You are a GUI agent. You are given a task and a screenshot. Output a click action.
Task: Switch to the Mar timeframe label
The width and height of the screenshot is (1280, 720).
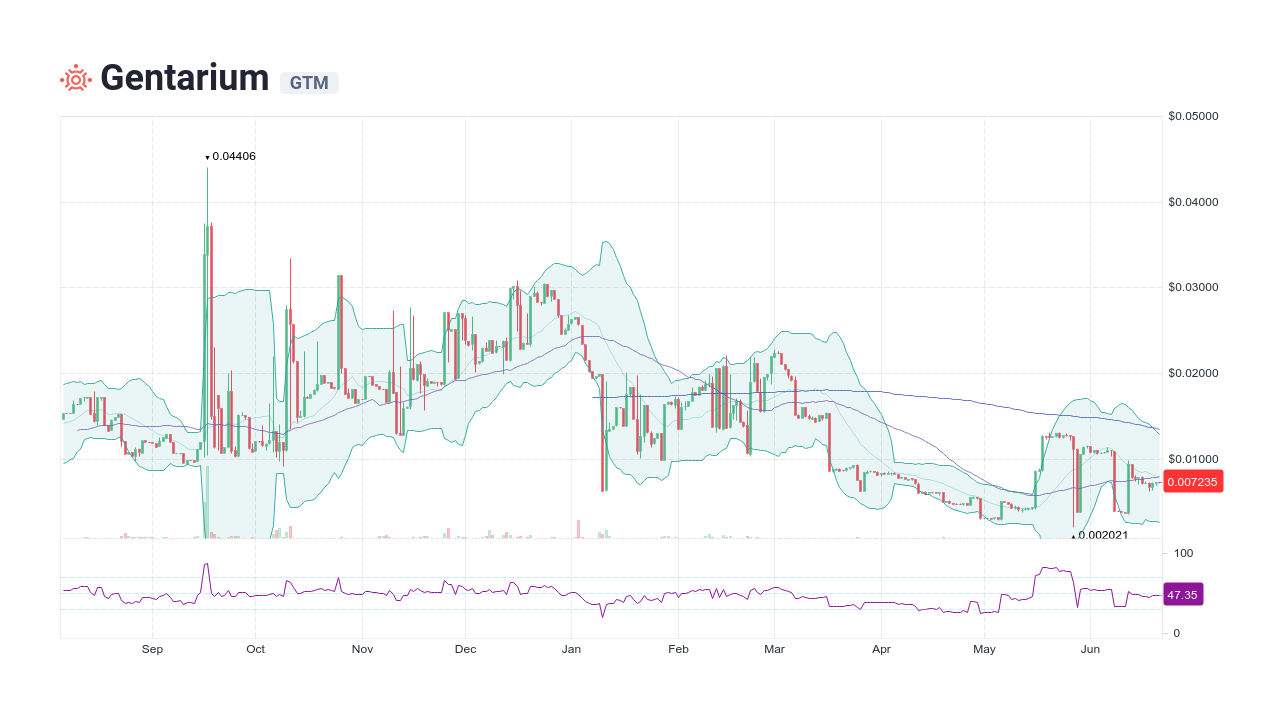(775, 649)
